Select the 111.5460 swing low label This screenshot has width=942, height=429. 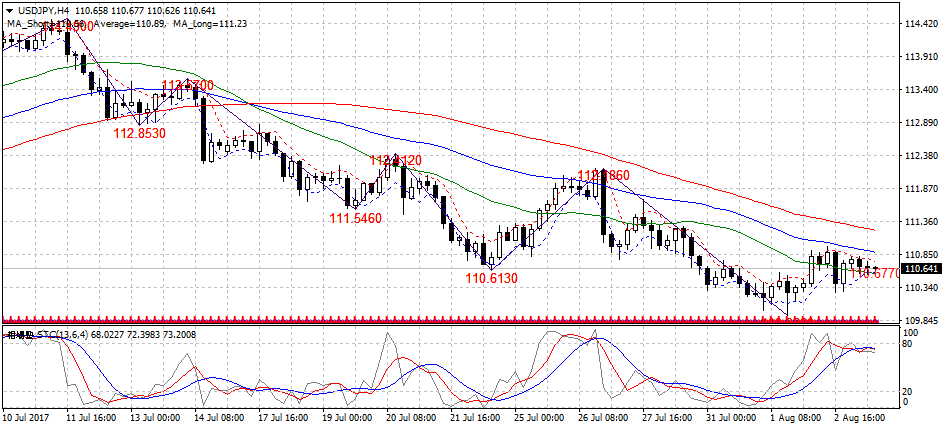[355, 218]
